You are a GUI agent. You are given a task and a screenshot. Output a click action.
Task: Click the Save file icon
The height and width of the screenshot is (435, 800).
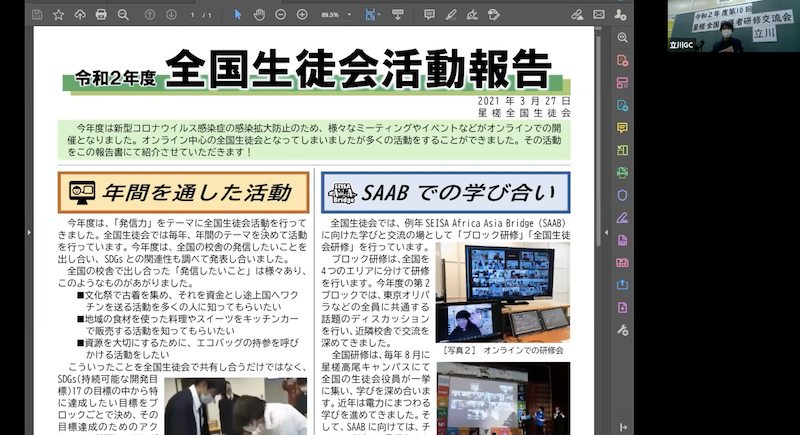(37, 15)
